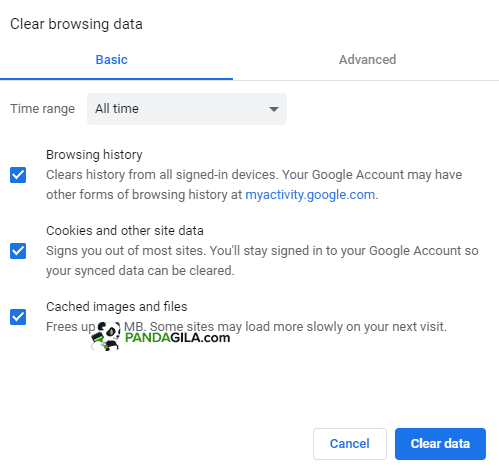This screenshot has height=474, width=499.
Task: Switch to the Basic tab
Action: 112,60
